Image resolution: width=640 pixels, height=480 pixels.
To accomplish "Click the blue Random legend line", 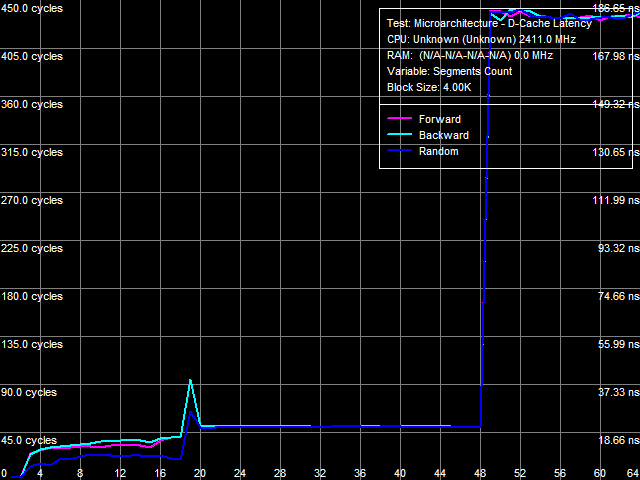I will (x=400, y=152).
